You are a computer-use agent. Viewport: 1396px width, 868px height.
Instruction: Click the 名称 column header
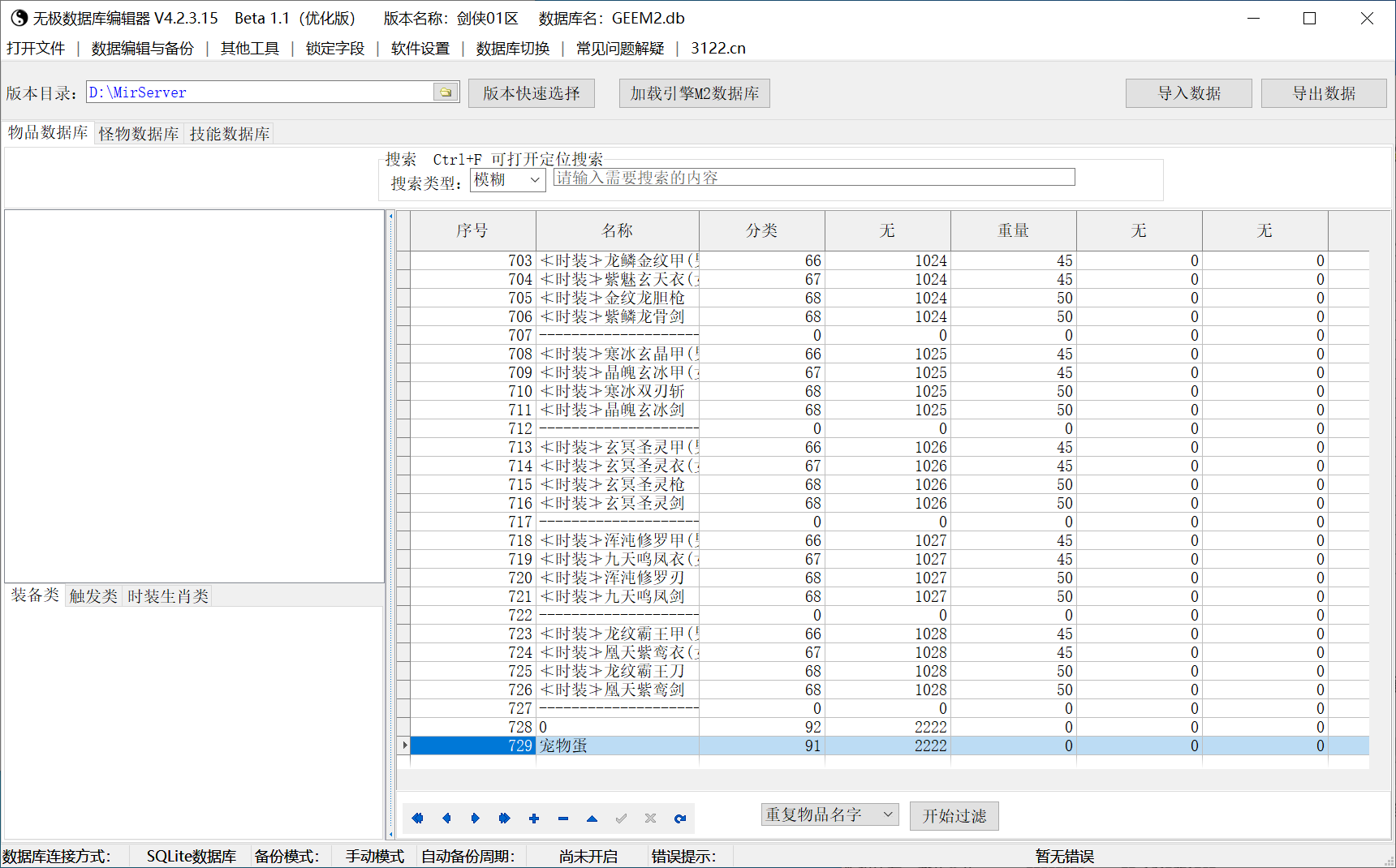pos(618,230)
